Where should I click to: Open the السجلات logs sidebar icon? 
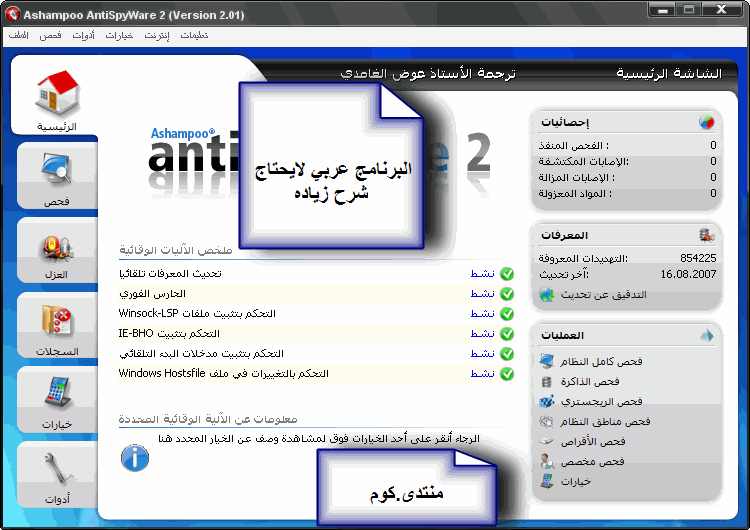[x=56, y=320]
